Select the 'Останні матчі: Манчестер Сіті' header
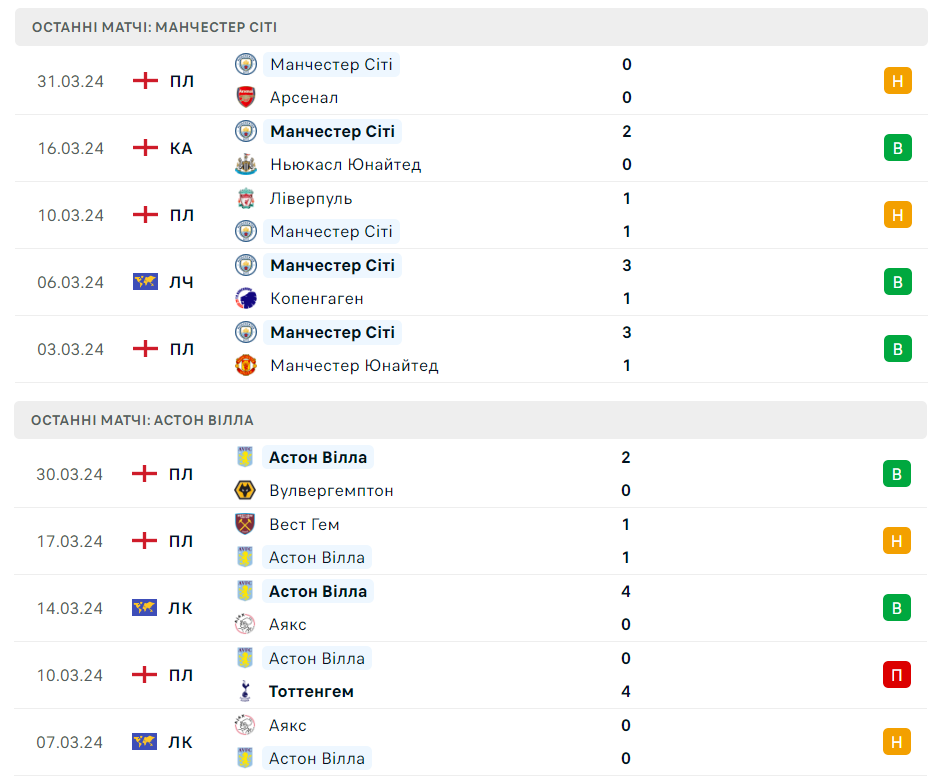Screen dimensions: 941x782 click(154, 27)
